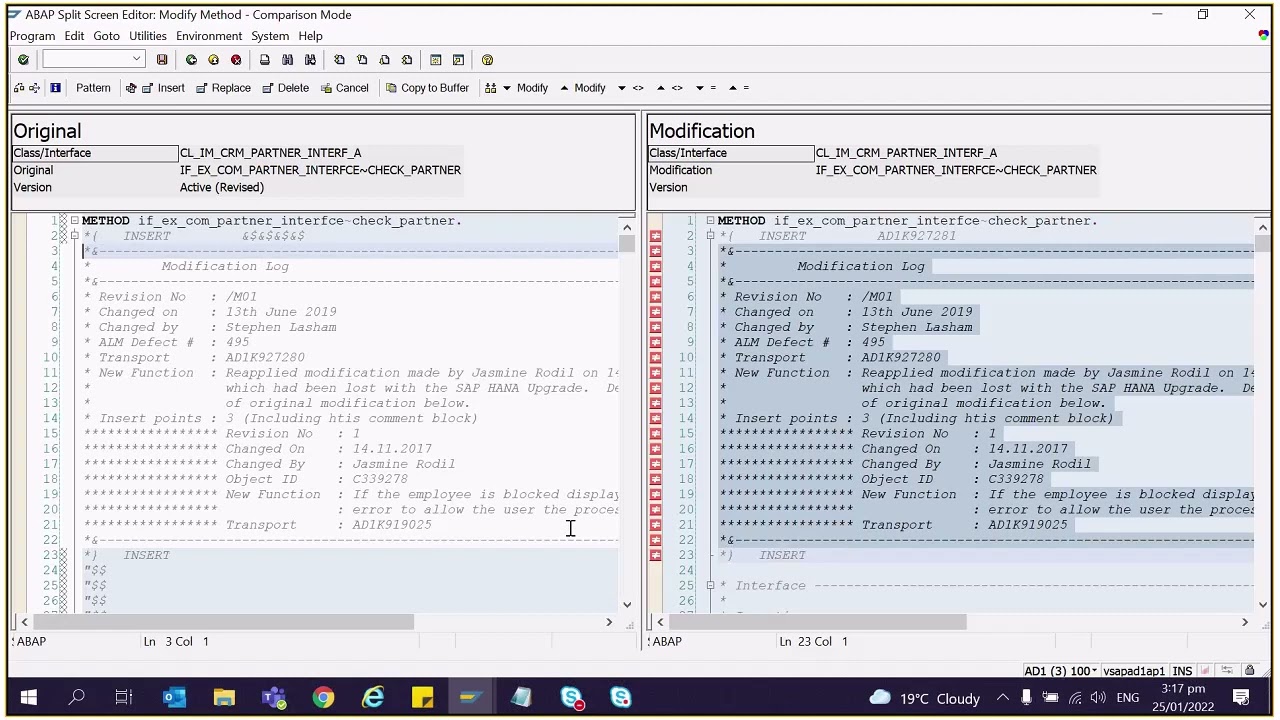
Task: Click the previous Modify up-arrow button
Action: [x=583, y=88]
